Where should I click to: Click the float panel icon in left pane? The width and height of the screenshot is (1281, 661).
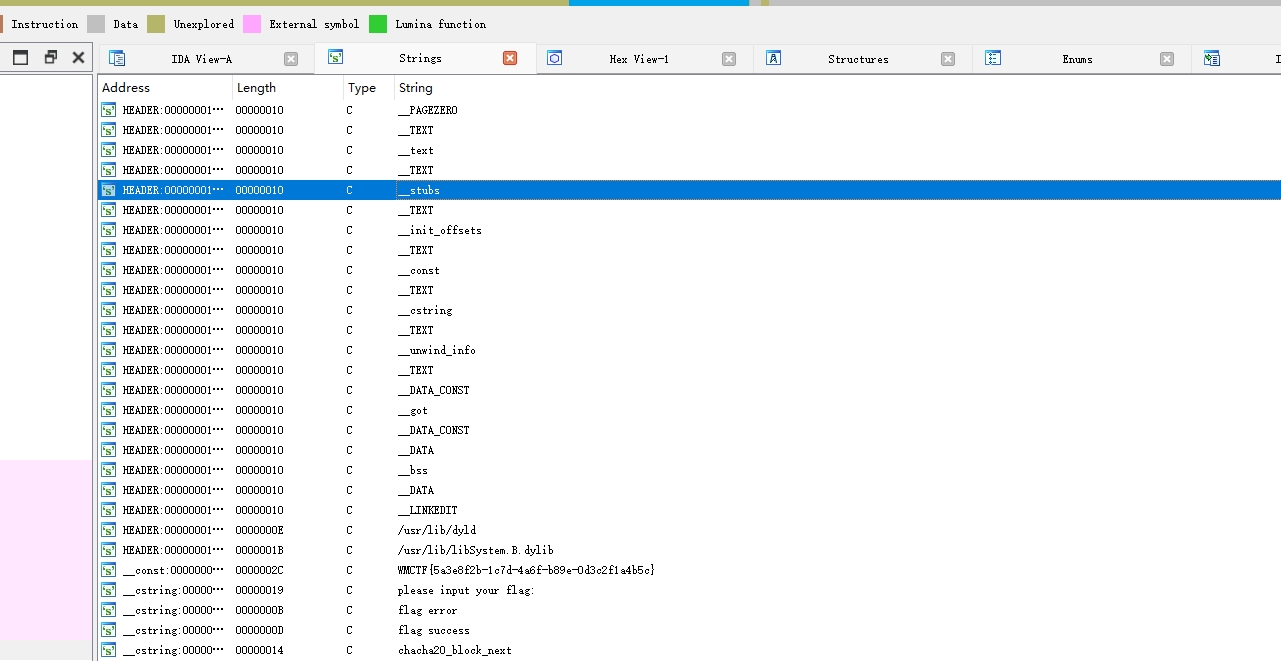coord(50,58)
